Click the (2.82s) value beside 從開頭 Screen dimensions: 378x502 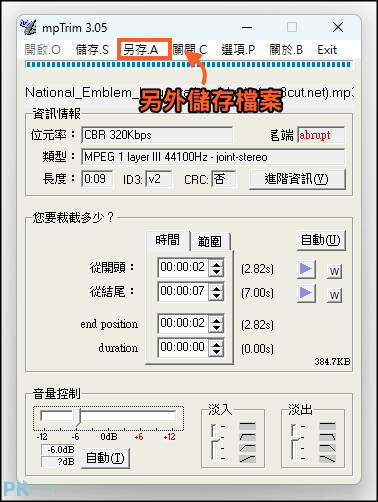(257, 269)
